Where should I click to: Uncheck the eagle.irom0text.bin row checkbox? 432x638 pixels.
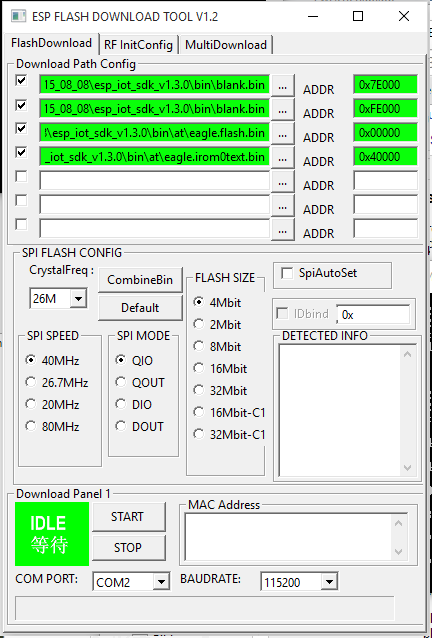[x=21, y=152]
